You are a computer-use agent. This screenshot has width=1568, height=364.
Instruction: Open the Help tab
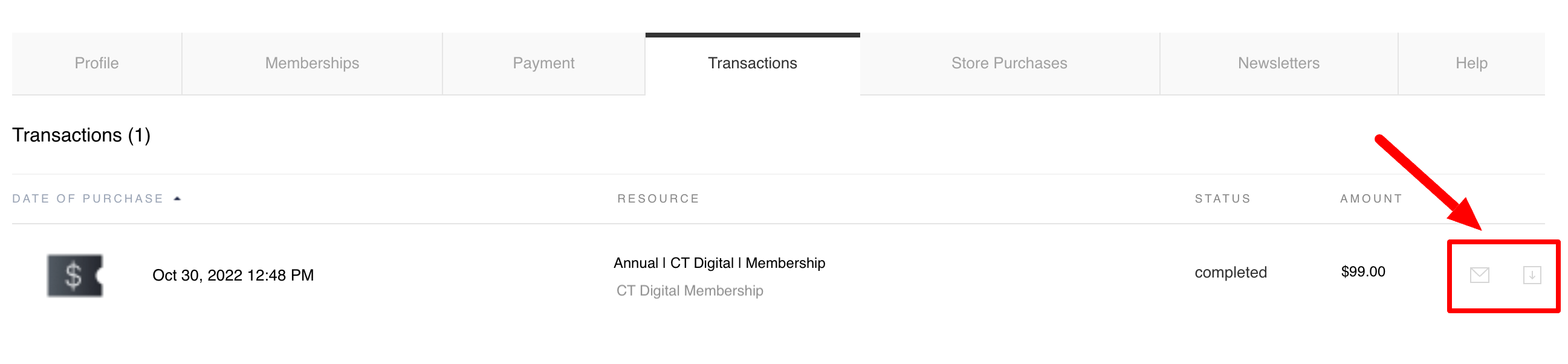click(1471, 63)
